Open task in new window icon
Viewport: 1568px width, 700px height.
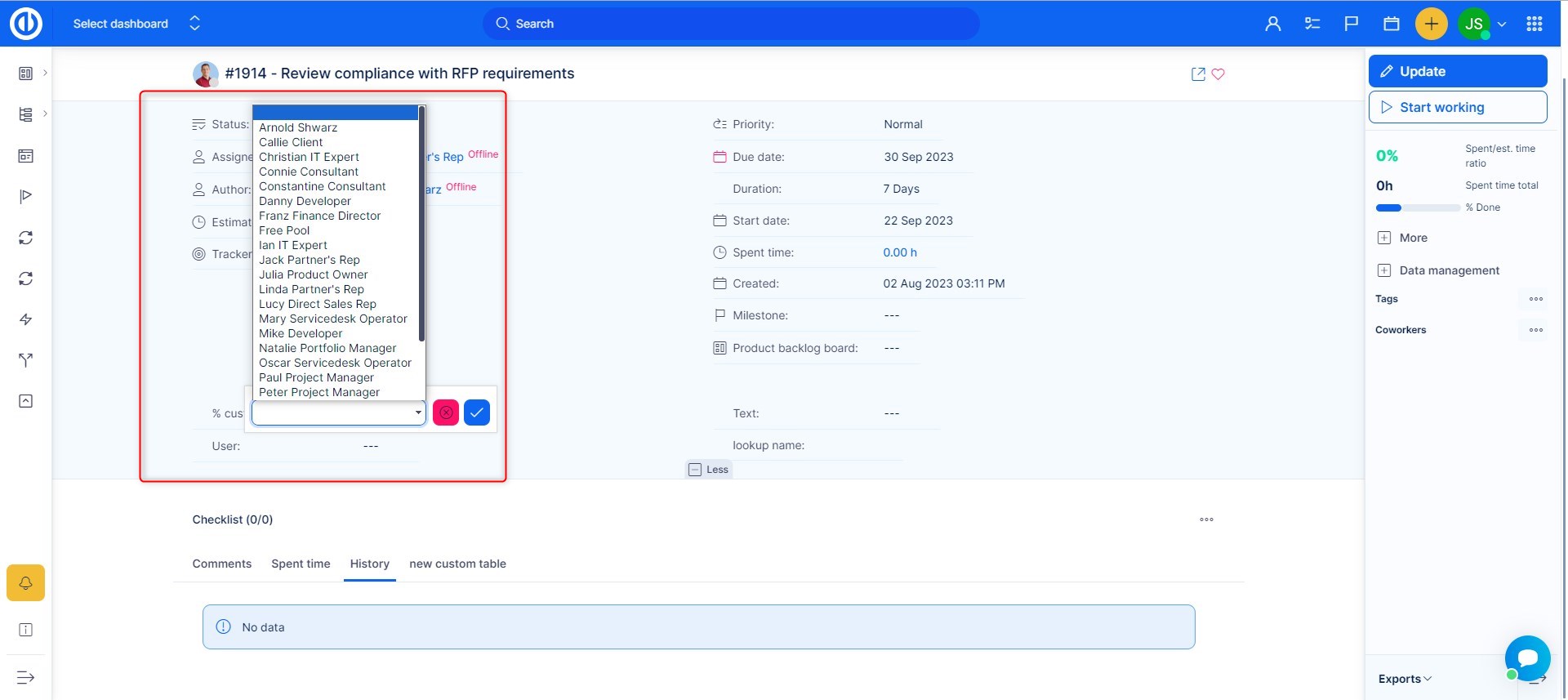pos(1198,74)
